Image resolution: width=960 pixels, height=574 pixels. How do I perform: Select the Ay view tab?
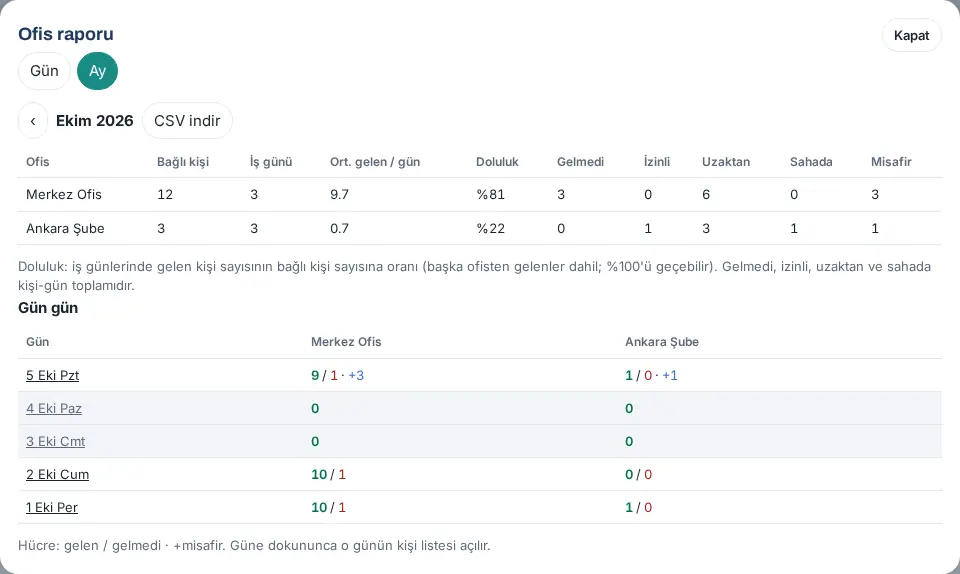(97, 71)
